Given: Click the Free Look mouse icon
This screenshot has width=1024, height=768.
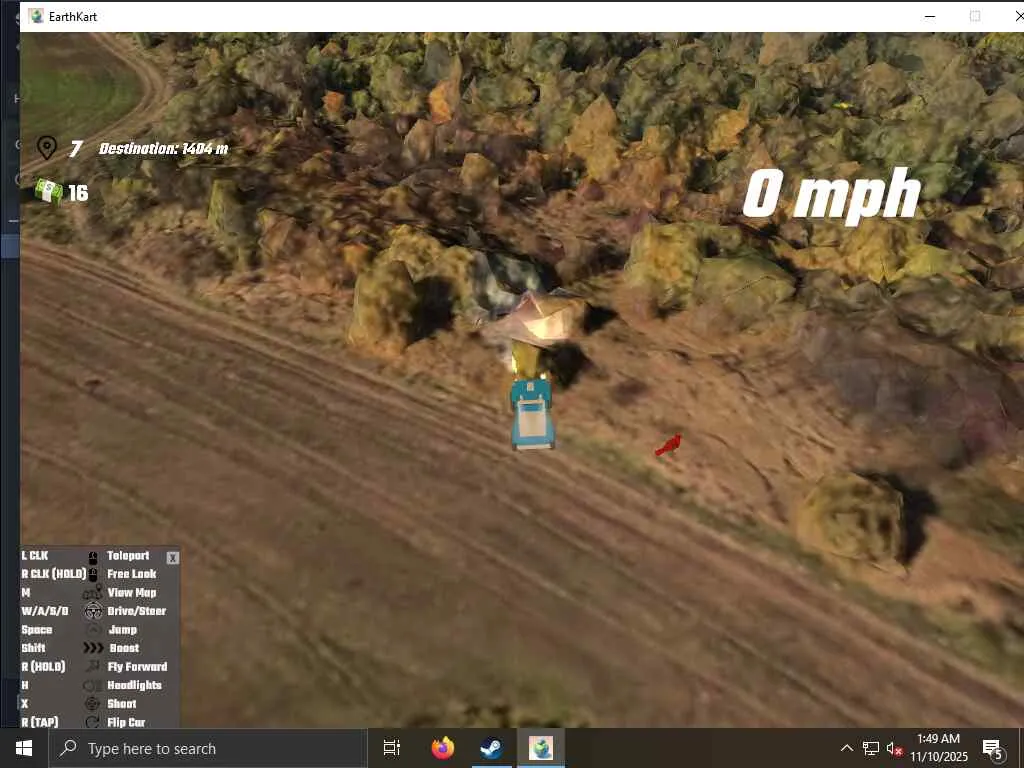Looking at the screenshot, I should pyautogui.click(x=93, y=575).
